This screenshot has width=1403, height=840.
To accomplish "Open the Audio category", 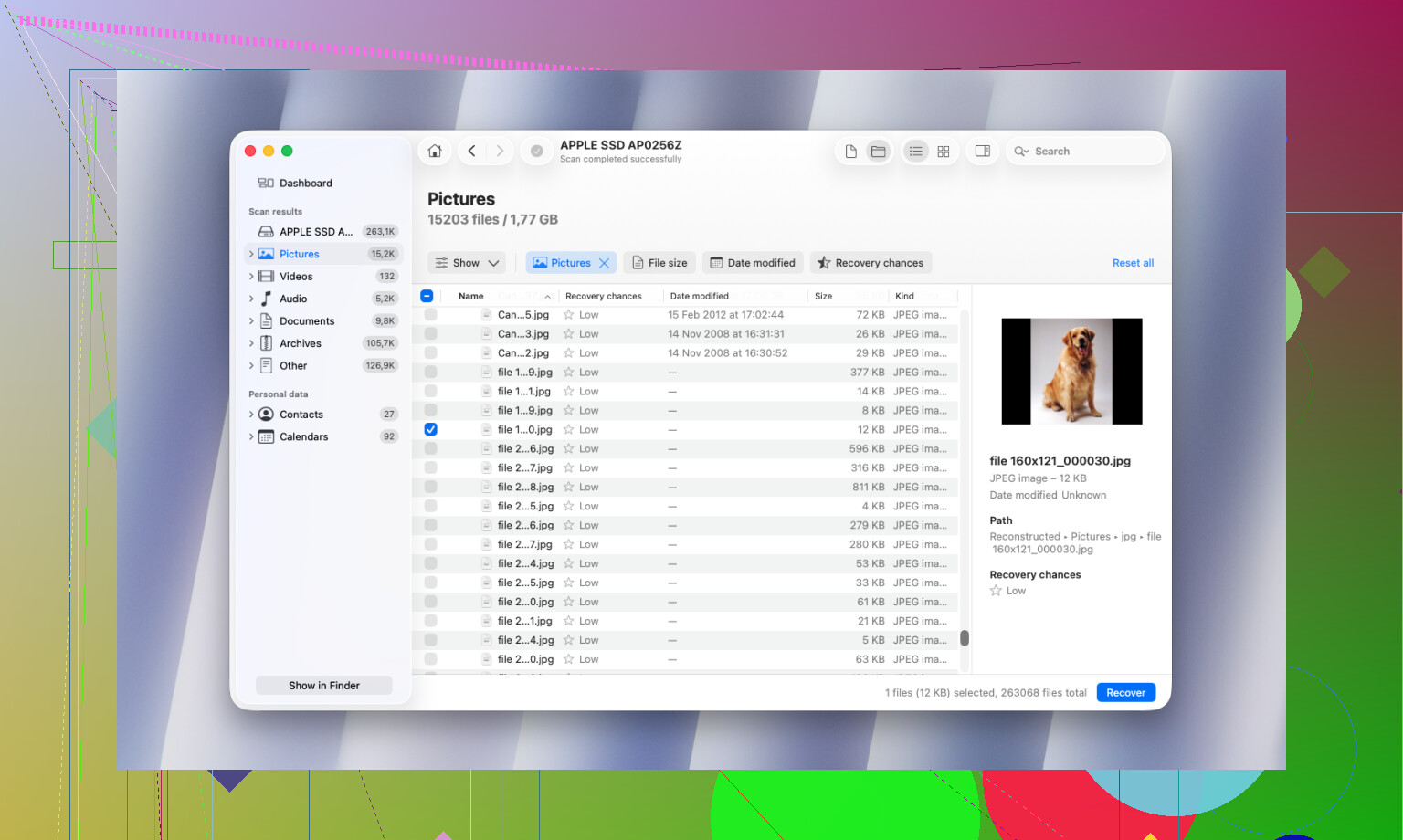I will coord(325,299).
